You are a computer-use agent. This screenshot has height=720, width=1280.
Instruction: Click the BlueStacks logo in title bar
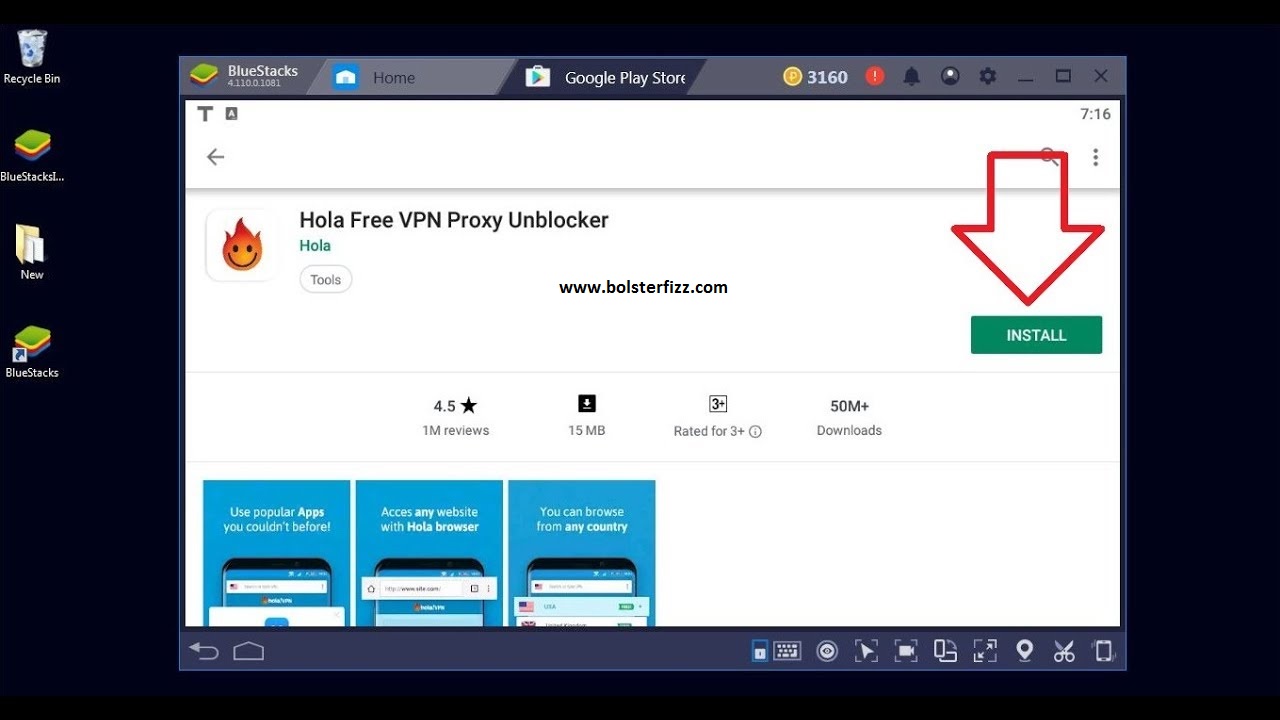(x=205, y=76)
